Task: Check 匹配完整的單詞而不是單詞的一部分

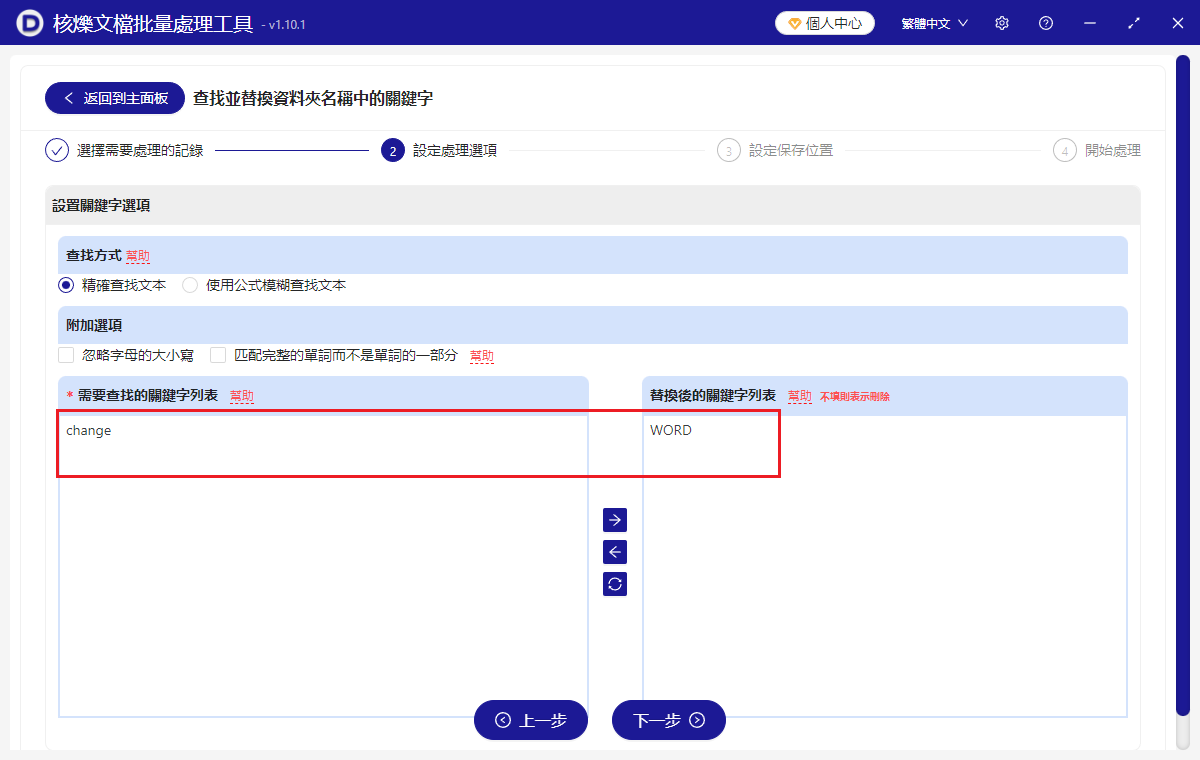Action: pyautogui.click(x=218, y=354)
